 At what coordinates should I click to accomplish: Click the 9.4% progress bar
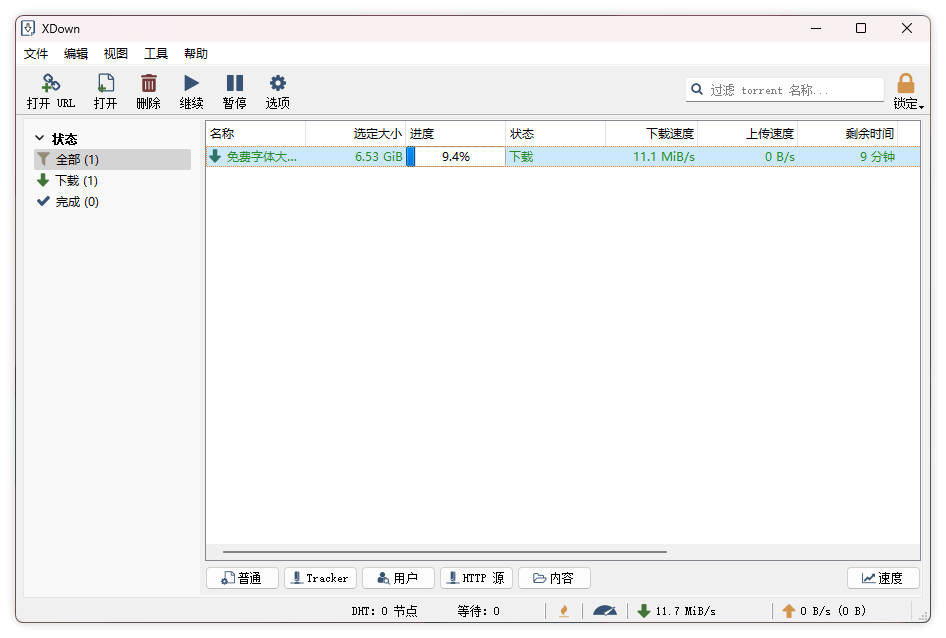[x=456, y=156]
